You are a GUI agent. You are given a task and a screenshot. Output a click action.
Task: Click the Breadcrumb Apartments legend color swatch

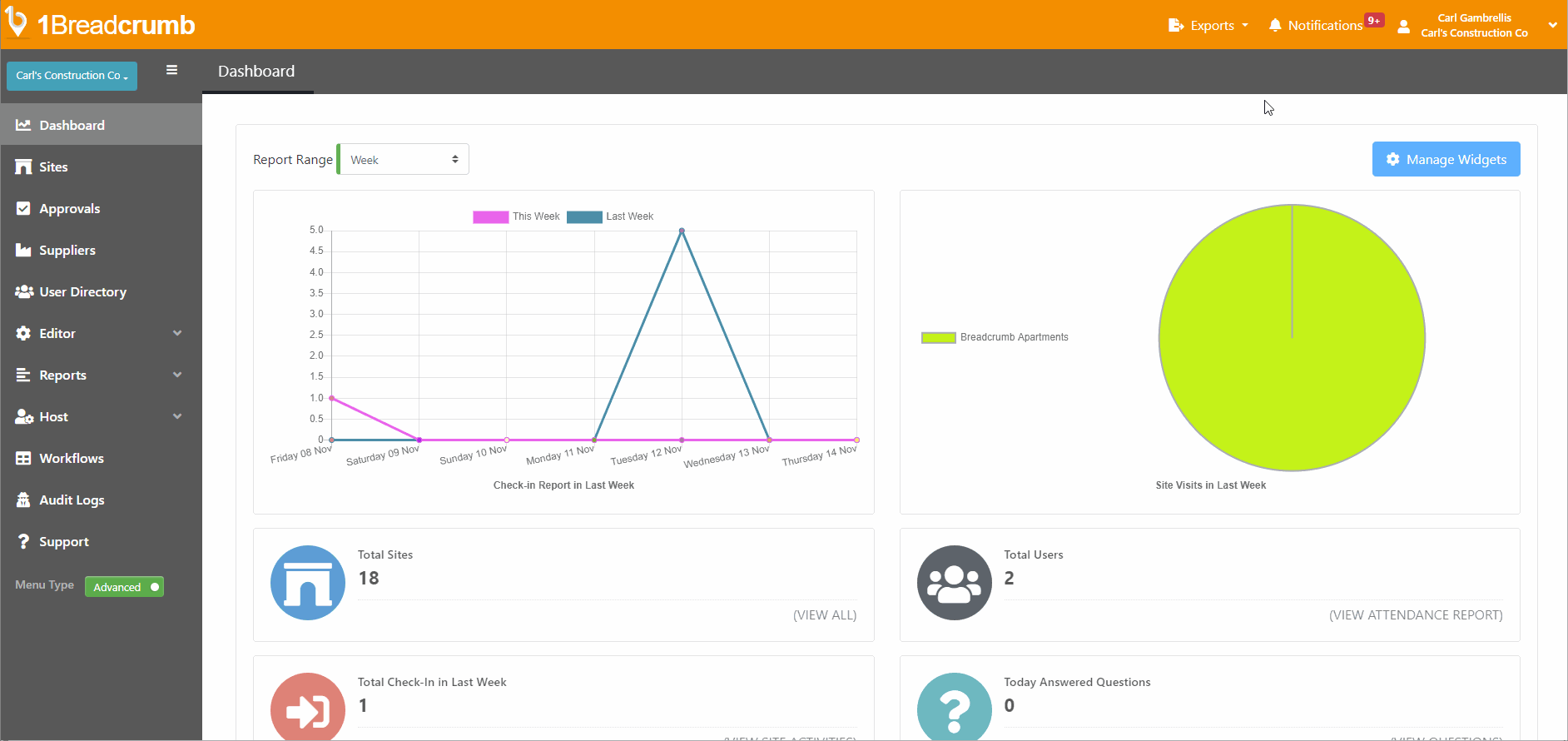938,337
